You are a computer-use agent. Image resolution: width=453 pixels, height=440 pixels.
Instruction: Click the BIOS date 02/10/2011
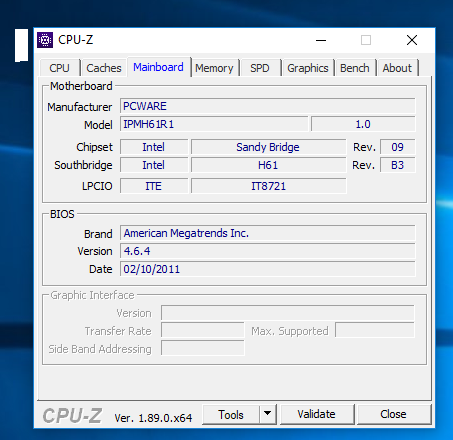[x=268, y=269]
